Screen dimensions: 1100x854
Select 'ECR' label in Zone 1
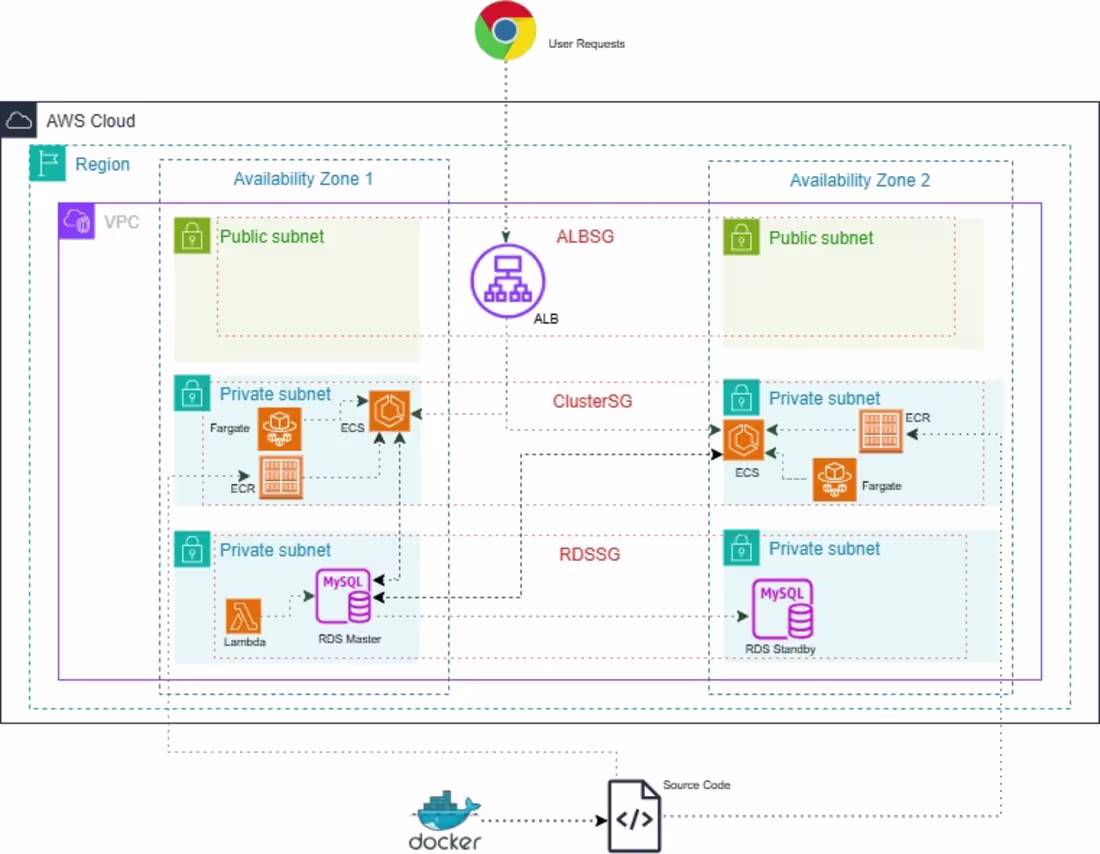click(x=243, y=488)
